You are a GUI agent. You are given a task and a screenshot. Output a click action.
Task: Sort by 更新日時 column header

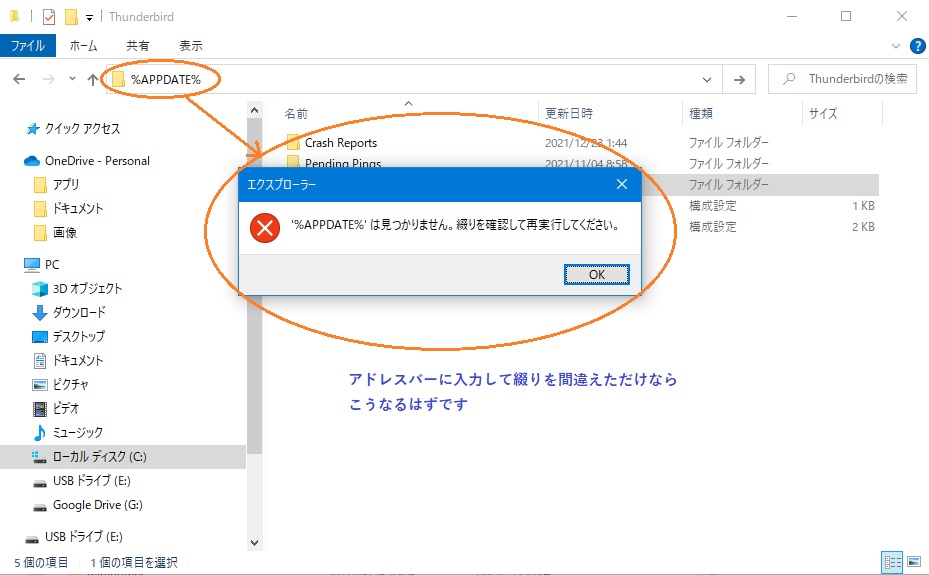click(569, 114)
